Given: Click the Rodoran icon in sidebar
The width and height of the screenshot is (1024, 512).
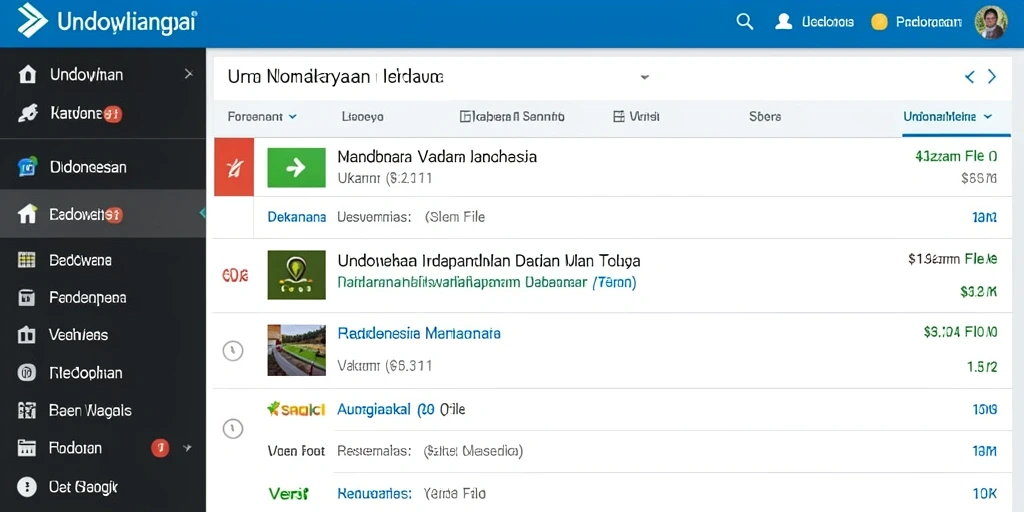Looking at the screenshot, I should pyautogui.click(x=27, y=448).
